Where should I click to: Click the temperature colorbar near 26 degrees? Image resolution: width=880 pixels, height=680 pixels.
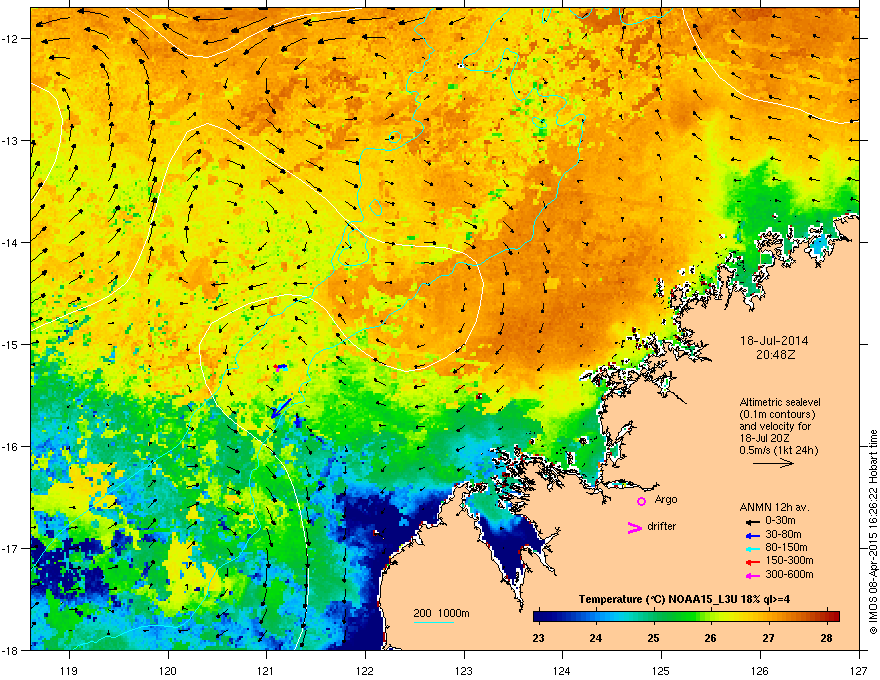[x=711, y=616]
